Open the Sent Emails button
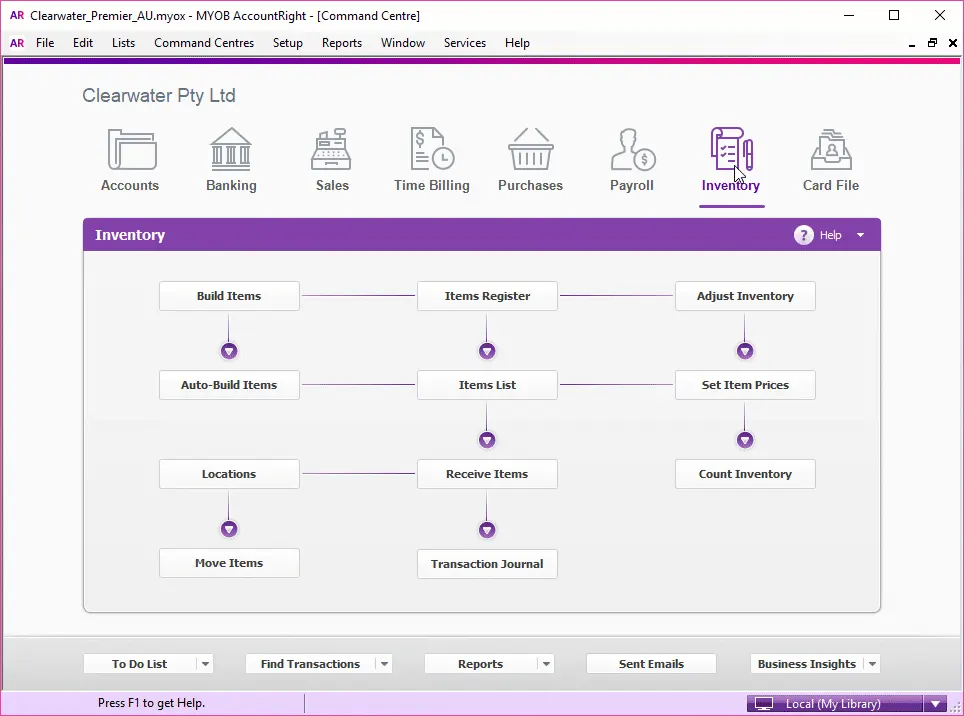This screenshot has height=716, width=964. tap(651, 664)
